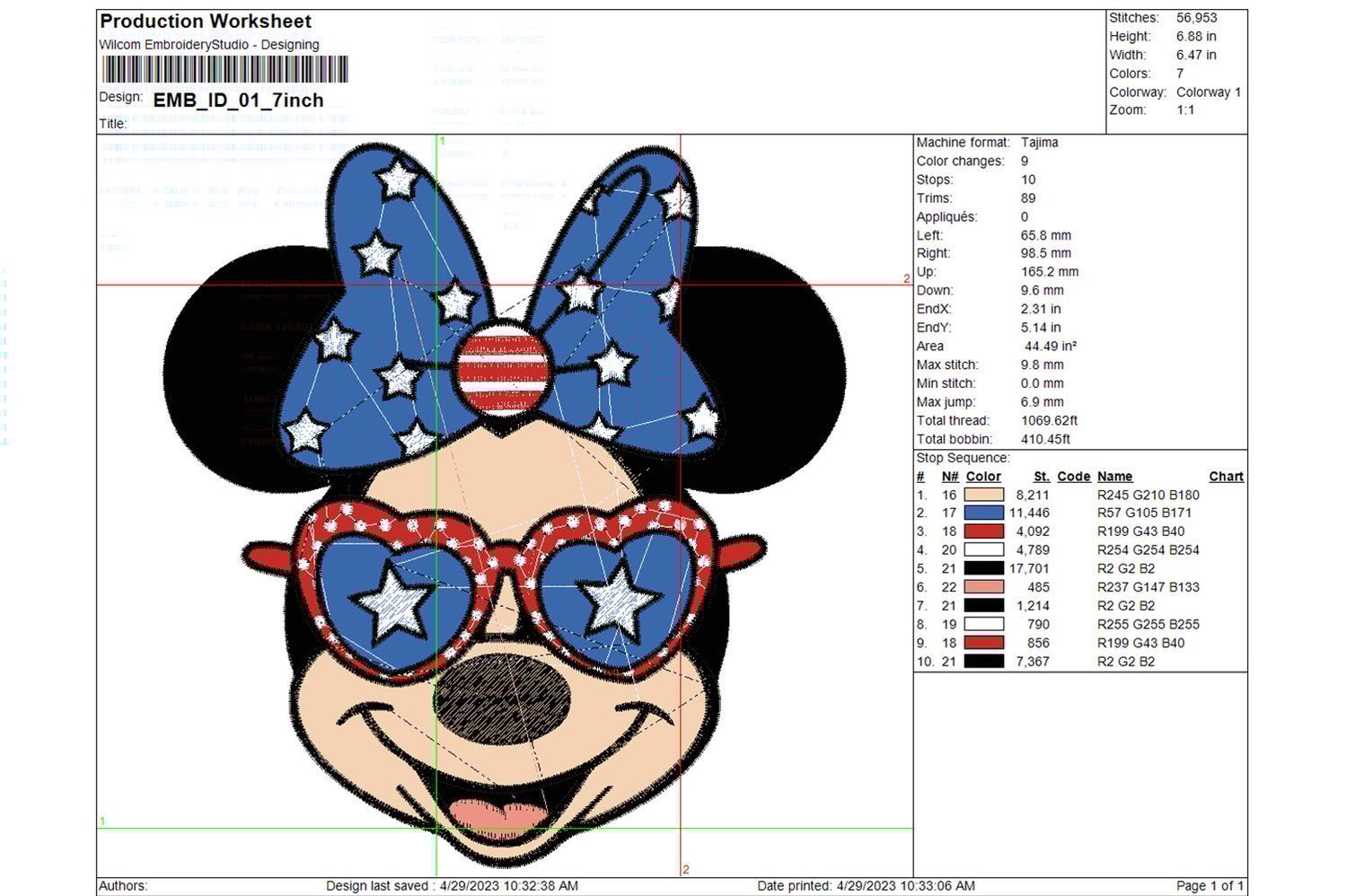
Task: Click the thread name 'R255 G255 B255'
Action: (1149, 624)
